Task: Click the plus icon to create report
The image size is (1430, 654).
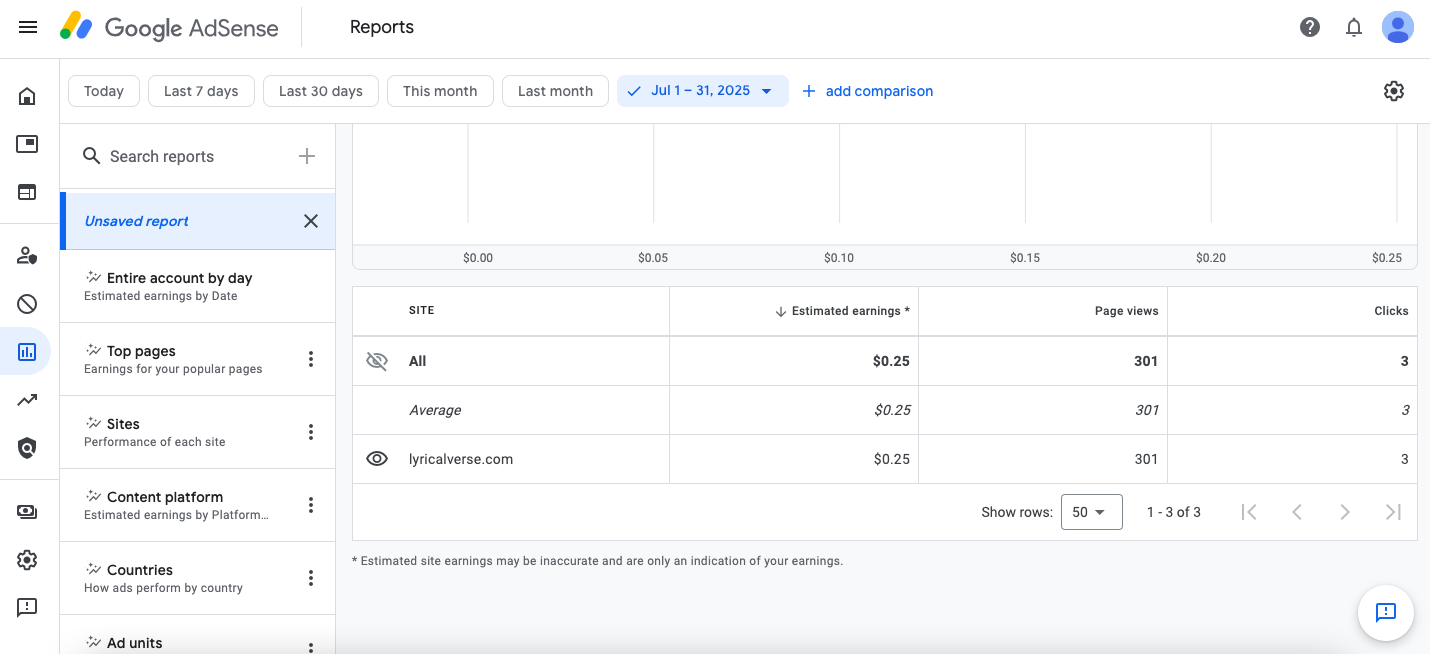Action: point(307,156)
